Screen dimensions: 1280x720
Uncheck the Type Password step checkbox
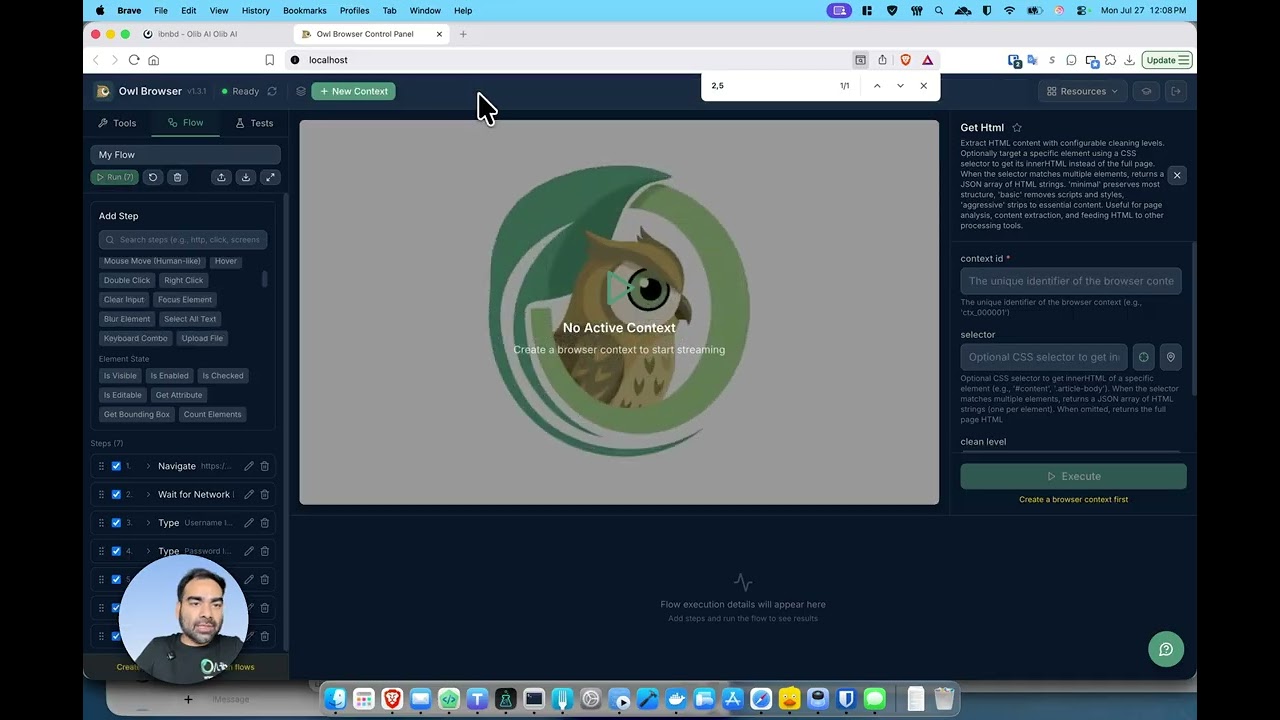pos(116,551)
